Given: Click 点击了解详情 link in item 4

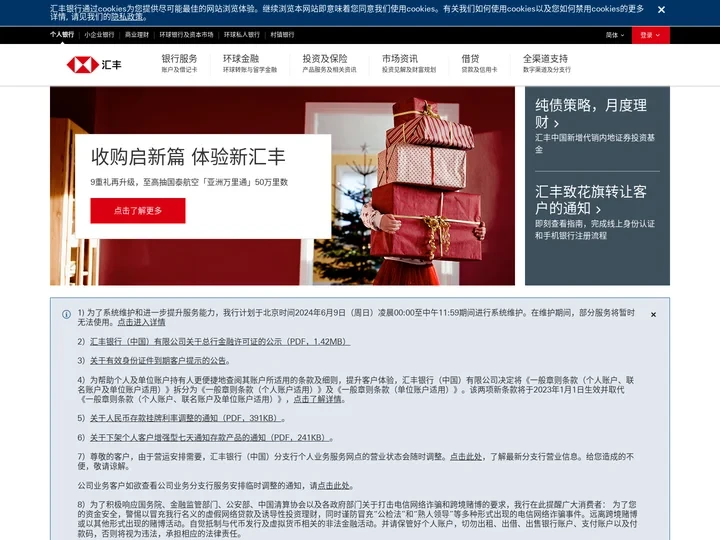Looking at the screenshot, I should (x=318, y=399).
